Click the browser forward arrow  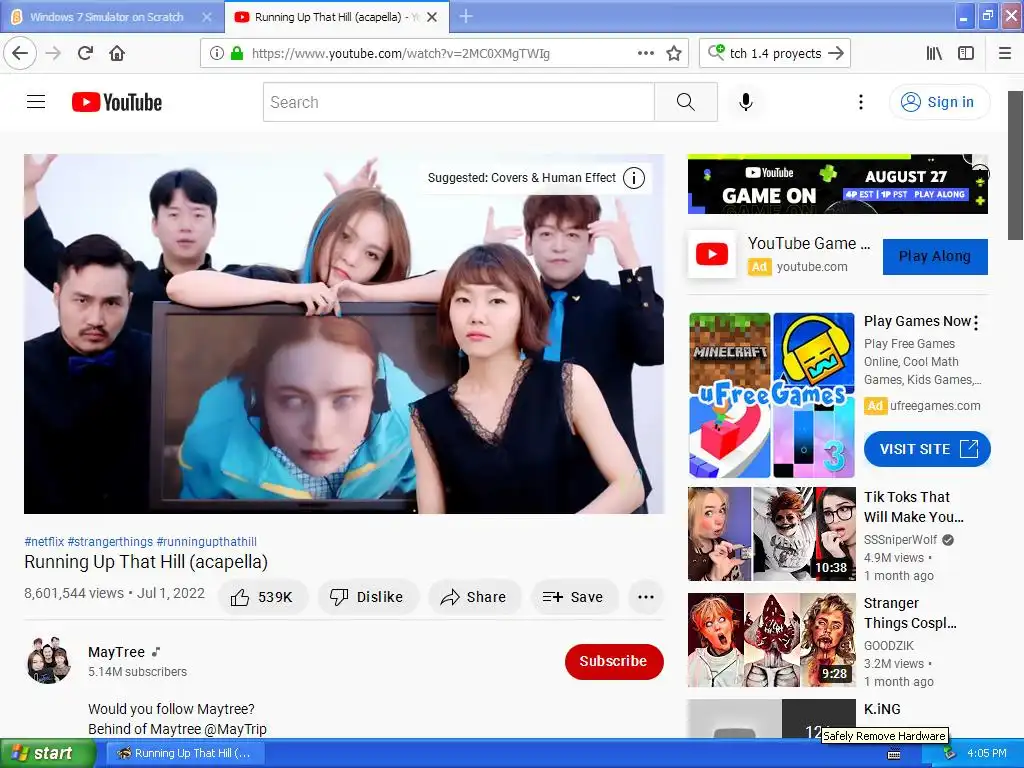(53, 53)
